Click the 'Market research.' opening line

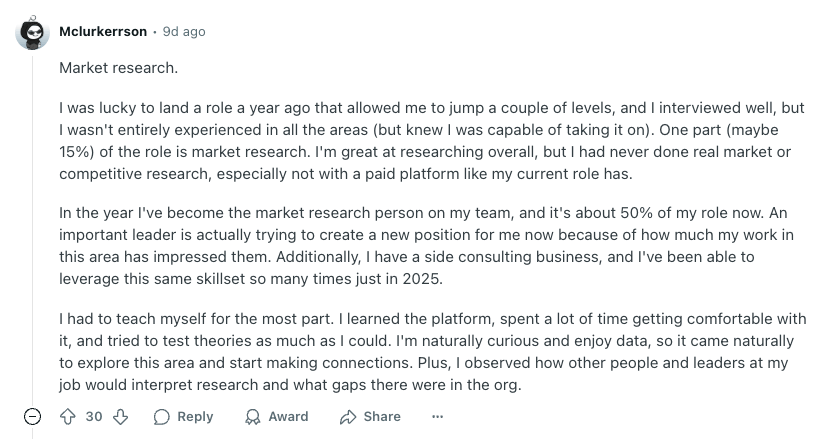[x=118, y=68]
